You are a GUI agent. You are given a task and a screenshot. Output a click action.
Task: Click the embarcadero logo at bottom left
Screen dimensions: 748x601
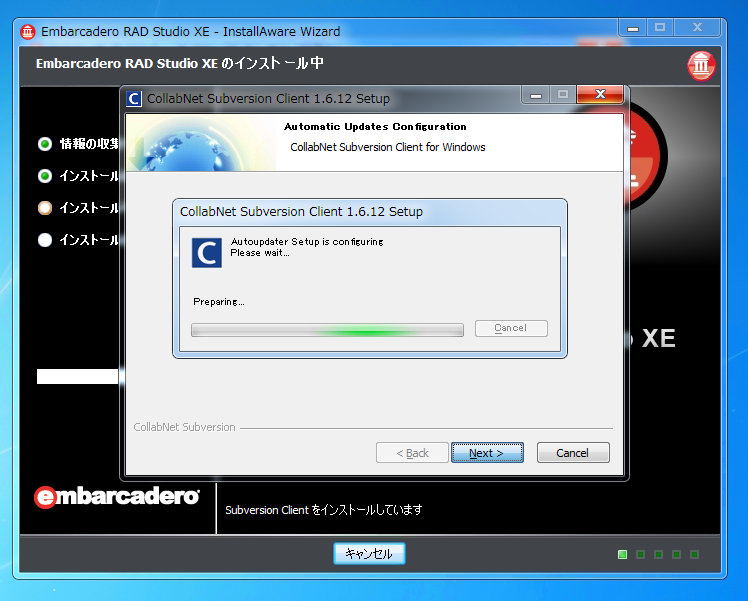click(117, 497)
